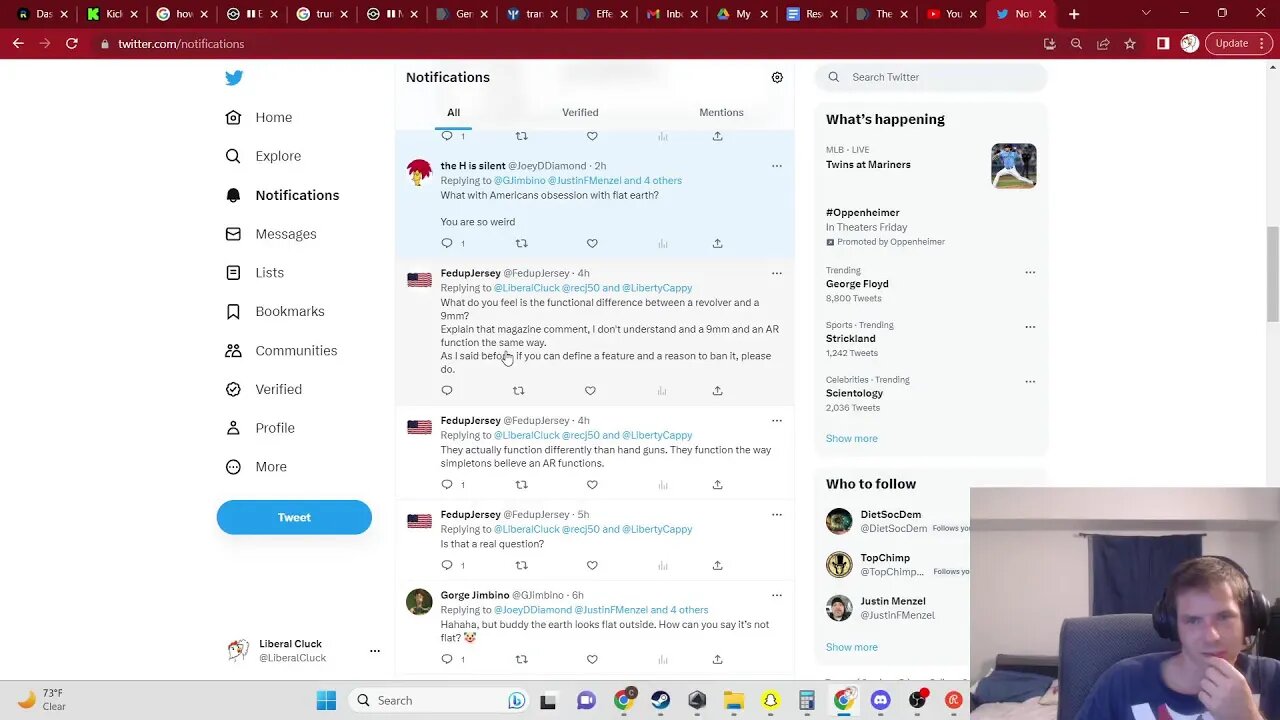
Task: Share Gorge Jimbino's flat earth tweet
Action: coord(717,659)
